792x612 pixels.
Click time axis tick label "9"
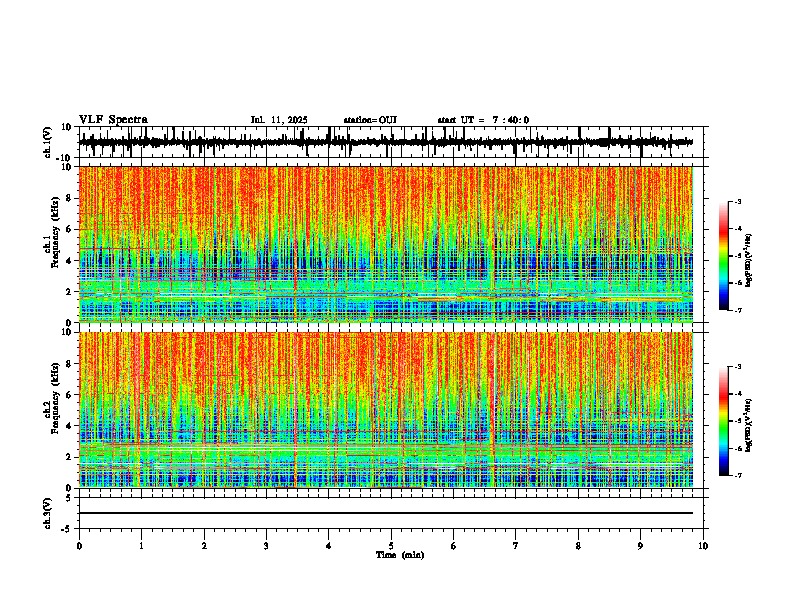click(x=640, y=546)
